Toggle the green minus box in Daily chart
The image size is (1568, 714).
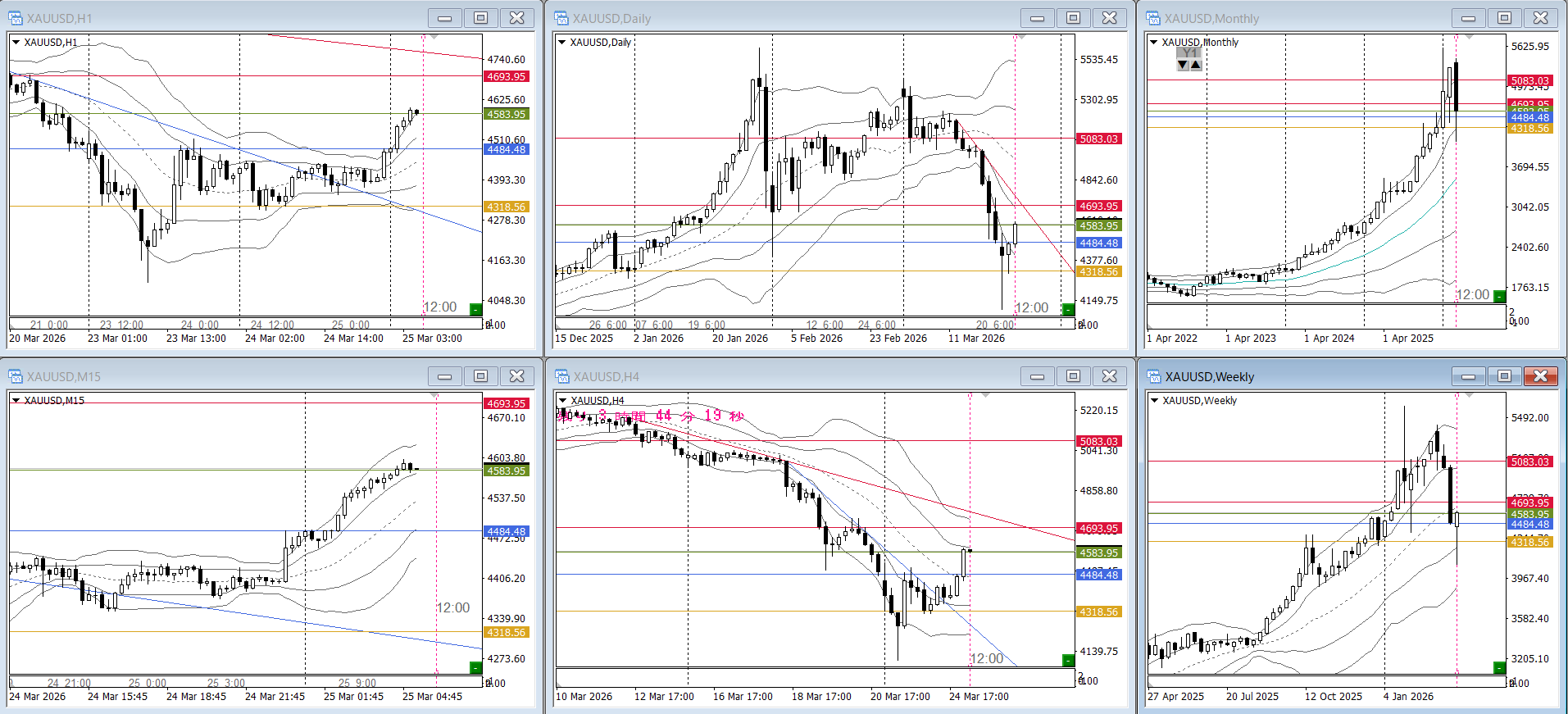pyautogui.click(x=1068, y=309)
